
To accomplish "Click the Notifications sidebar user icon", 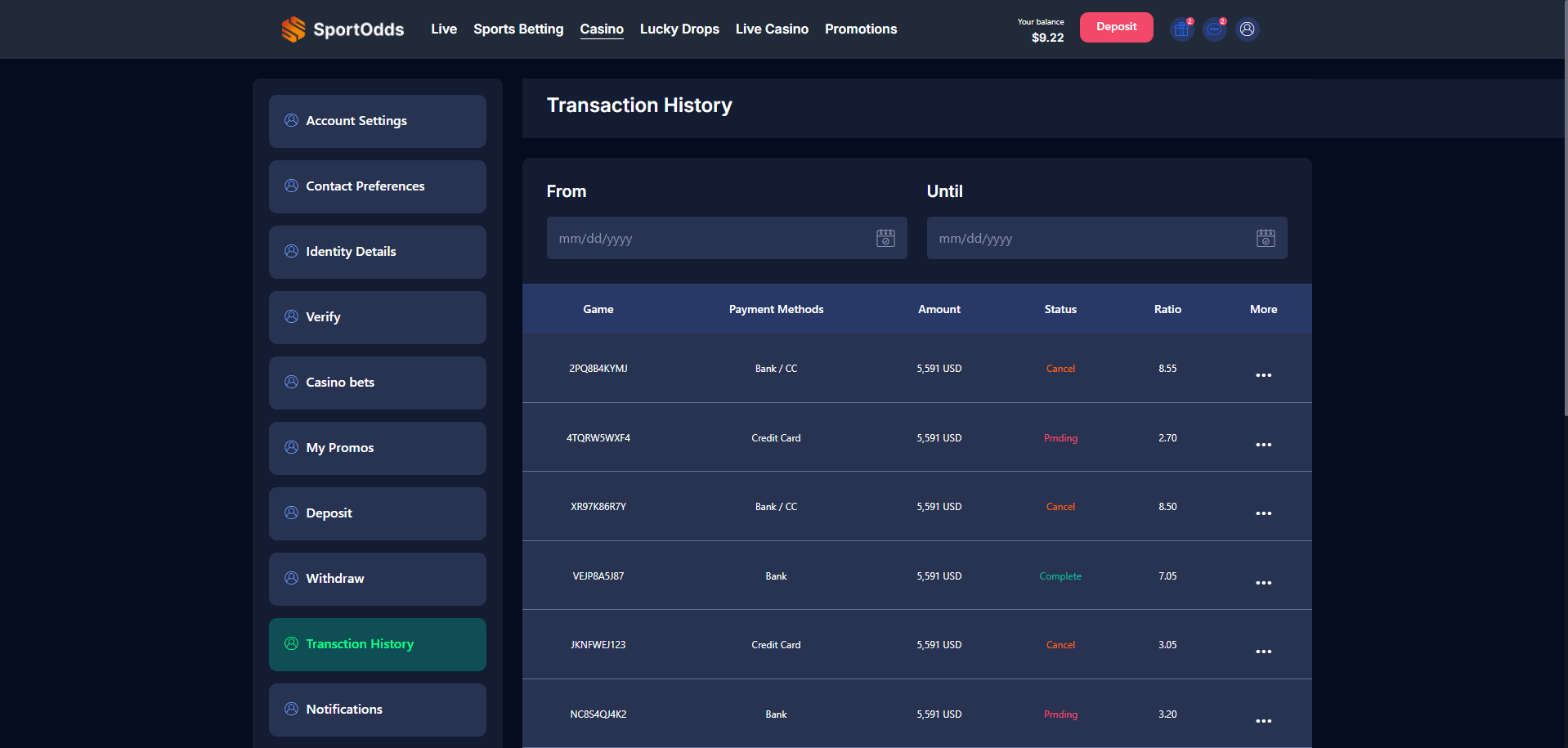I will click(x=291, y=709).
